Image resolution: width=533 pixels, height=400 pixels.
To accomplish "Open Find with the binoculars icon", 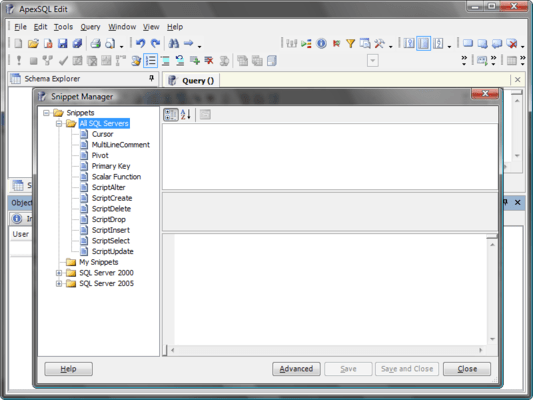I will pyautogui.click(x=174, y=43).
